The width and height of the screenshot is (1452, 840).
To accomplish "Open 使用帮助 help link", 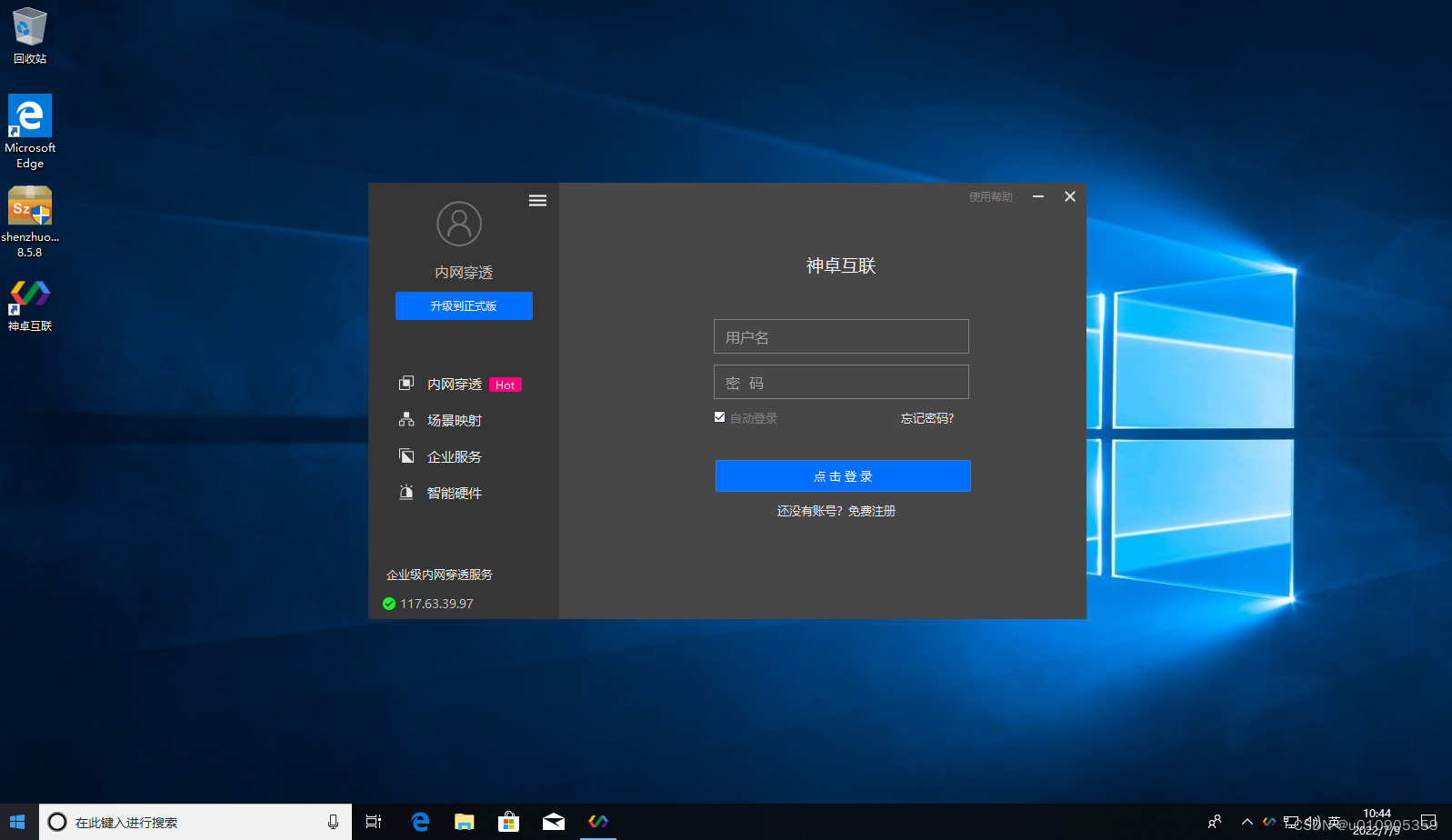I will (990, 196).
